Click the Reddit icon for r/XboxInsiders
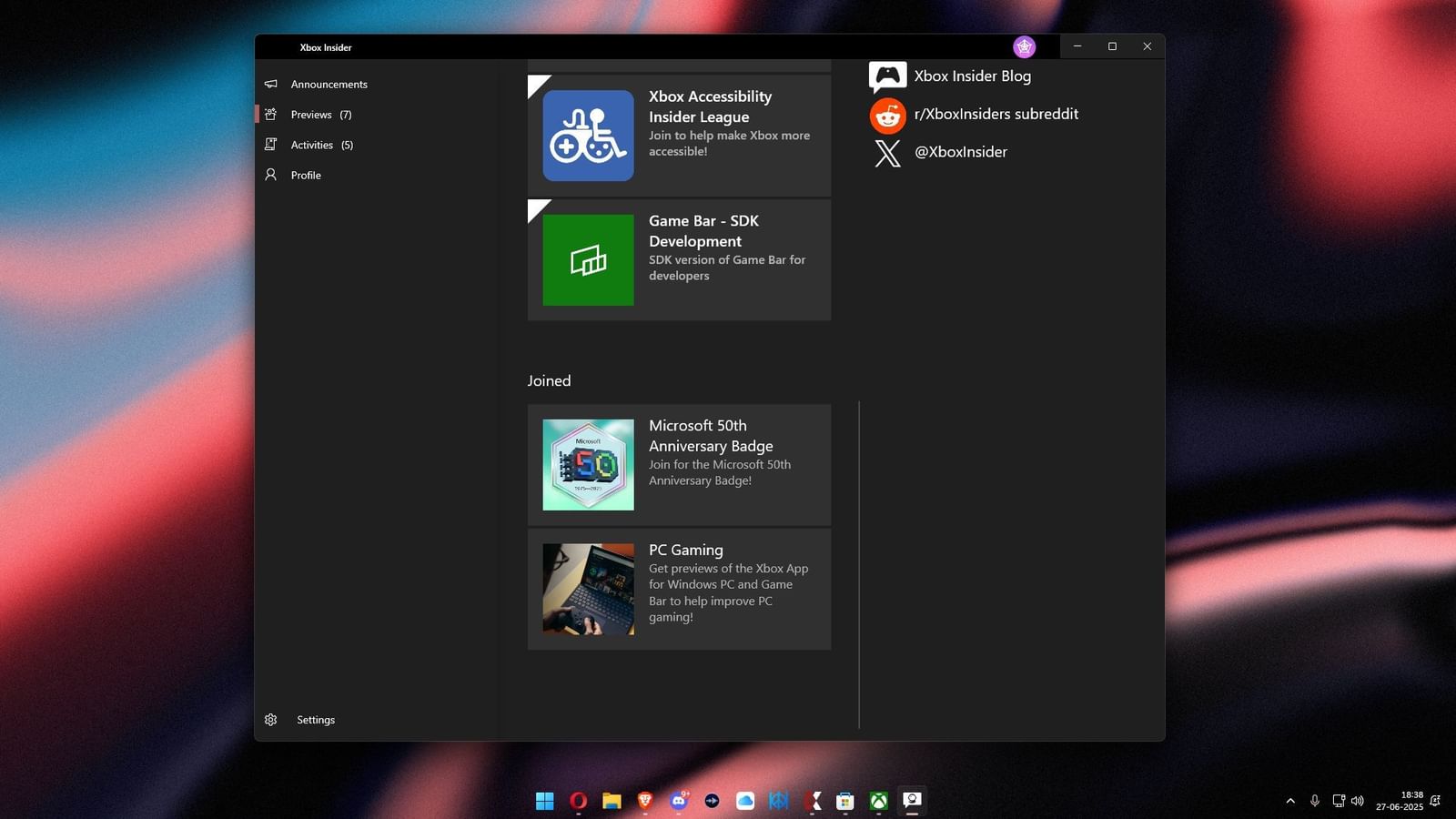1456x819 pixels. pos(887,116)
